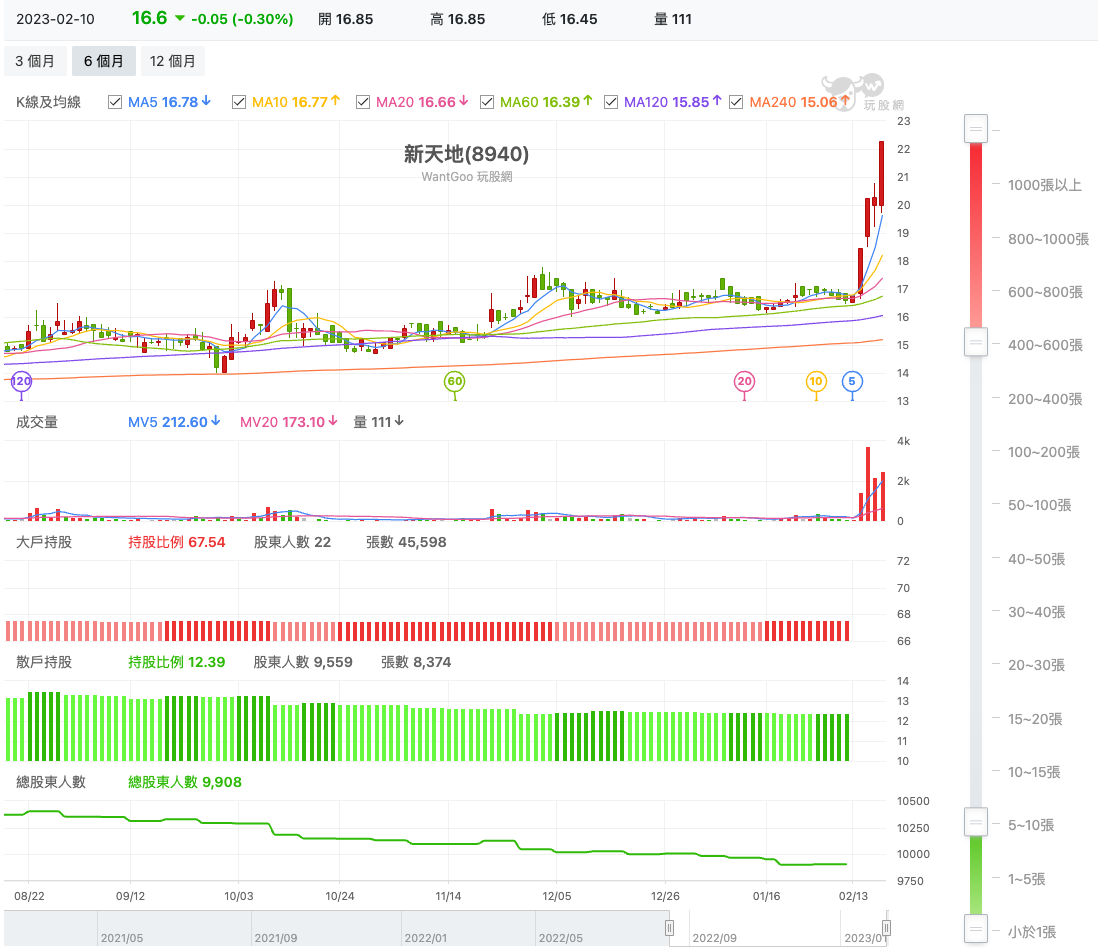Click the yellow 10 moving-average marker

[816, 382]
